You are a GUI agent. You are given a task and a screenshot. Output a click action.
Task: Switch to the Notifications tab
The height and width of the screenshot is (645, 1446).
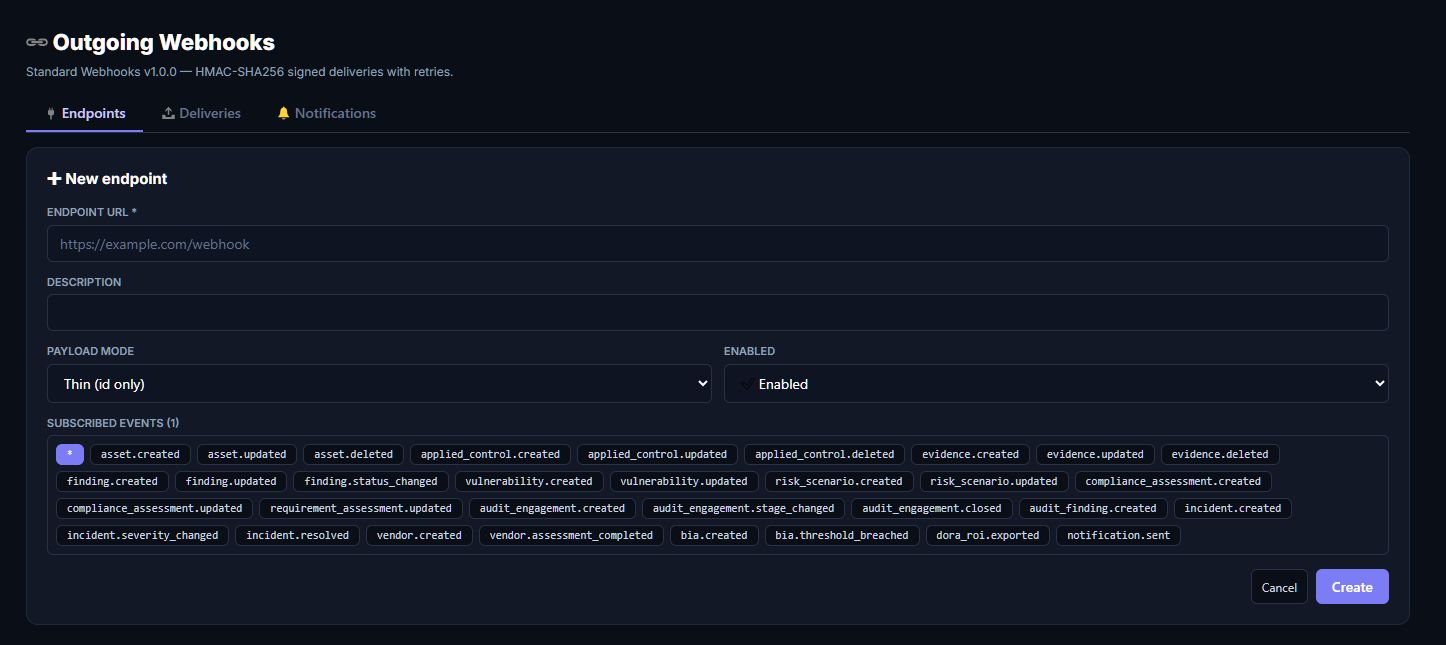pos(326,113)
